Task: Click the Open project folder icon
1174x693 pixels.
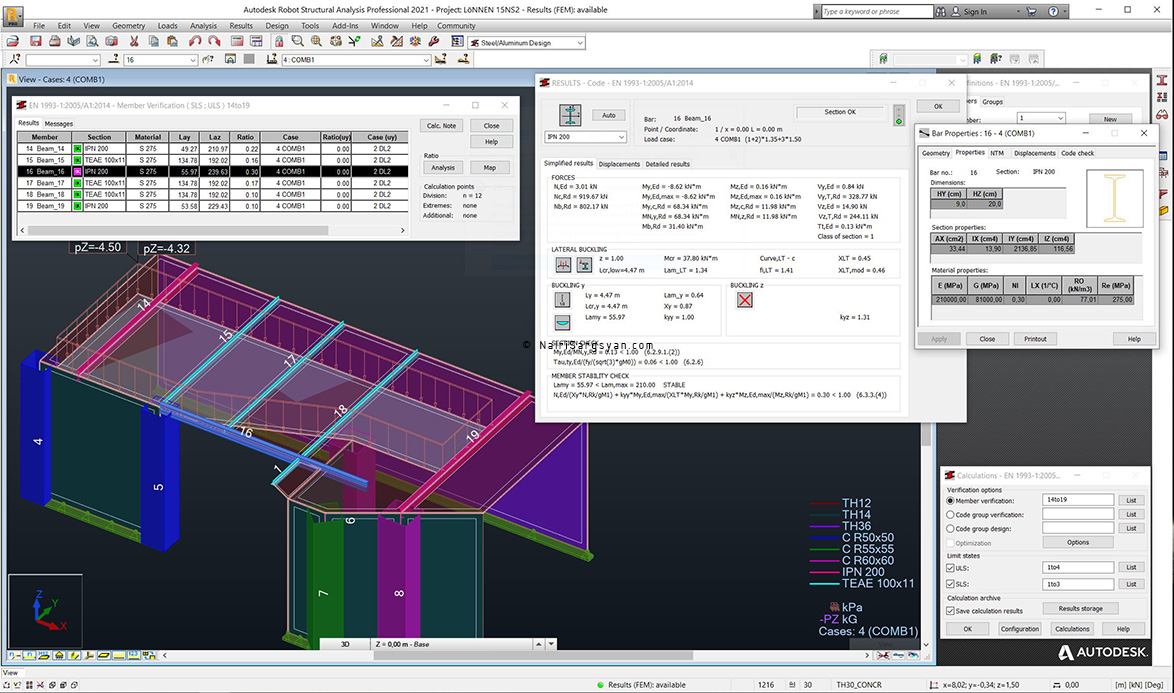Action: pyautogui.click(x=13, y=42)
